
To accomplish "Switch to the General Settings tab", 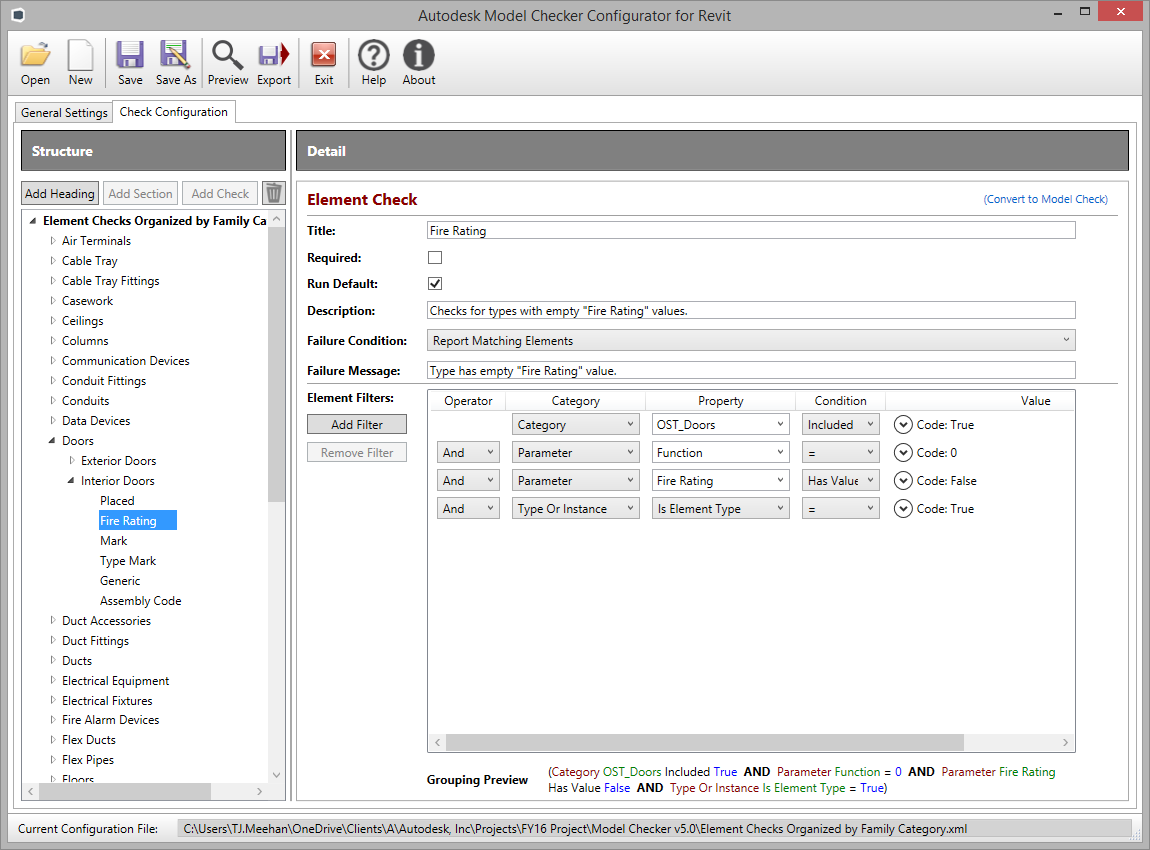I will pos(63,112).
